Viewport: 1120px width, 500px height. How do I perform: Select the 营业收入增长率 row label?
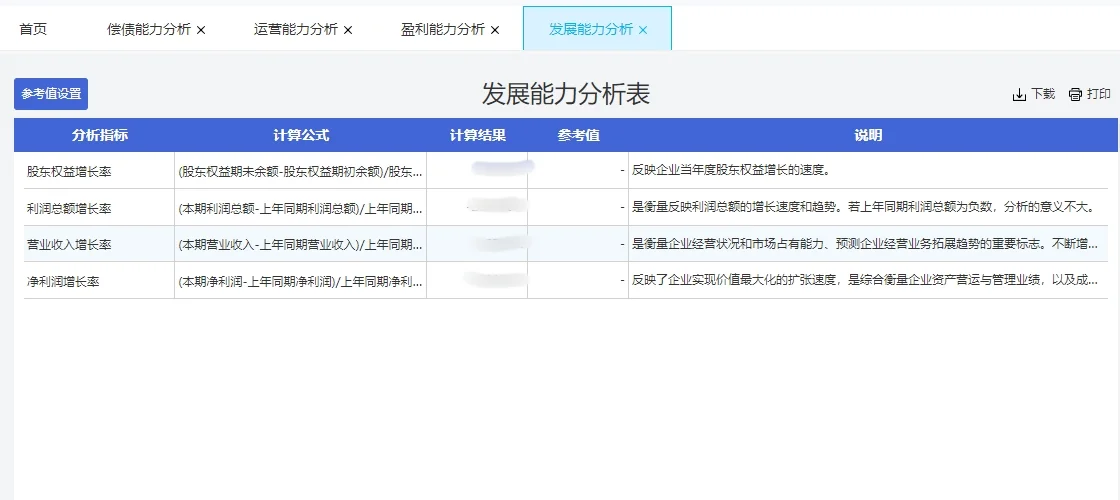(x=69, y=245)
